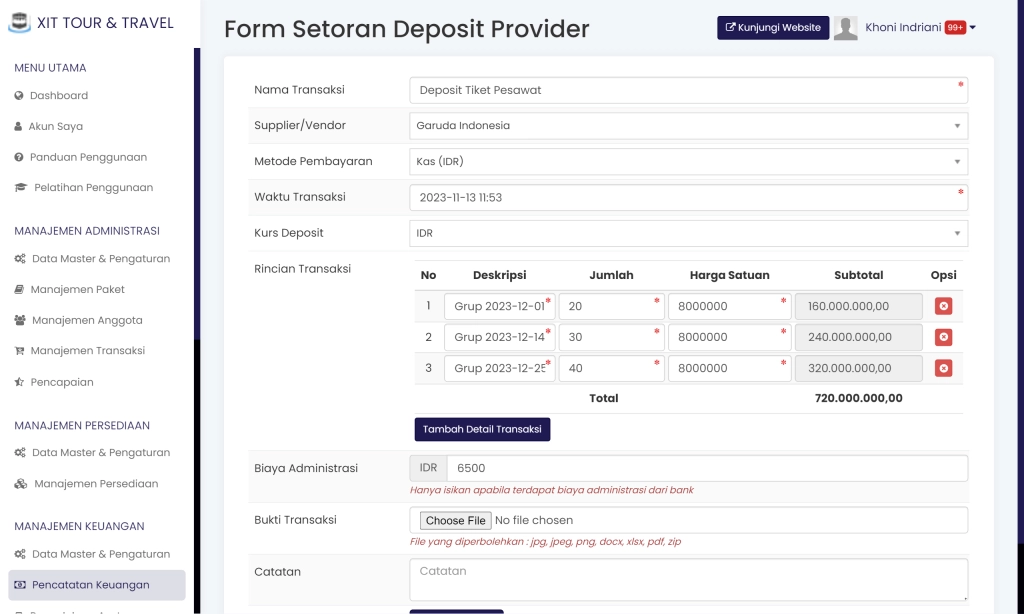1024x614 pixels.
Task: Open the Supplier/Vendor dropdown
Action: [958, 125]
